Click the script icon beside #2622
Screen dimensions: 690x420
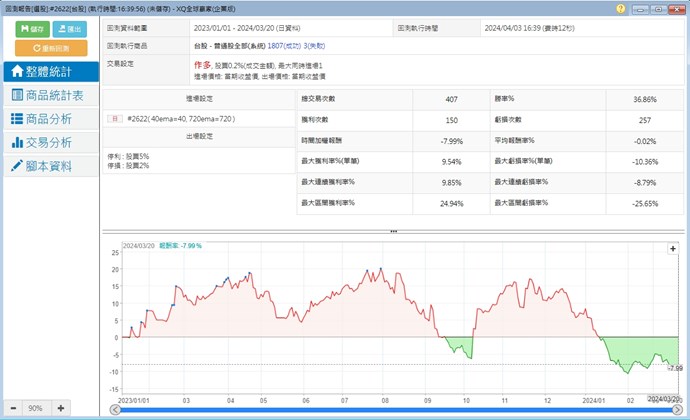[115, 118]
